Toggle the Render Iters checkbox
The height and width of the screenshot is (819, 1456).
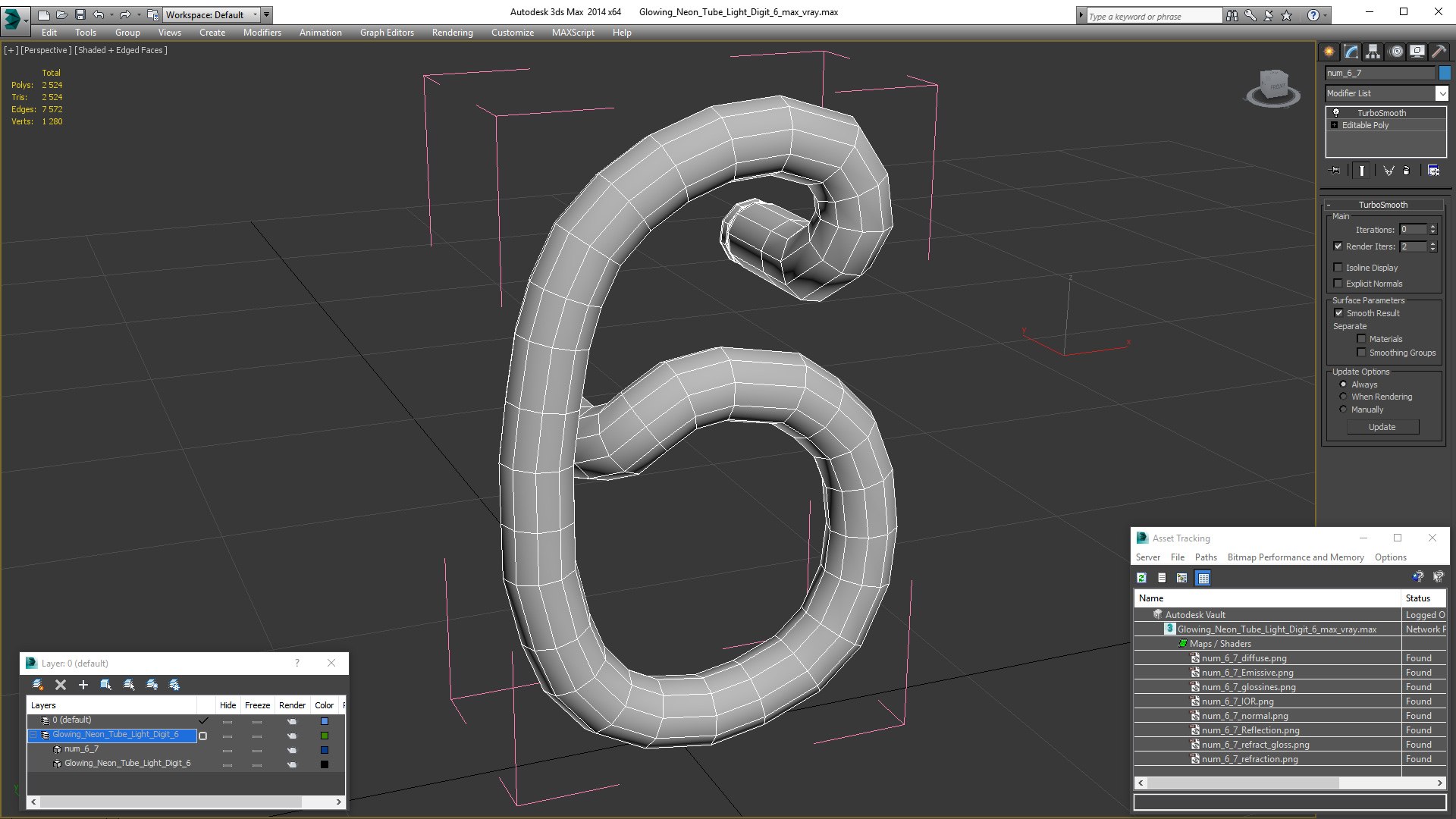coord(1338,246)
